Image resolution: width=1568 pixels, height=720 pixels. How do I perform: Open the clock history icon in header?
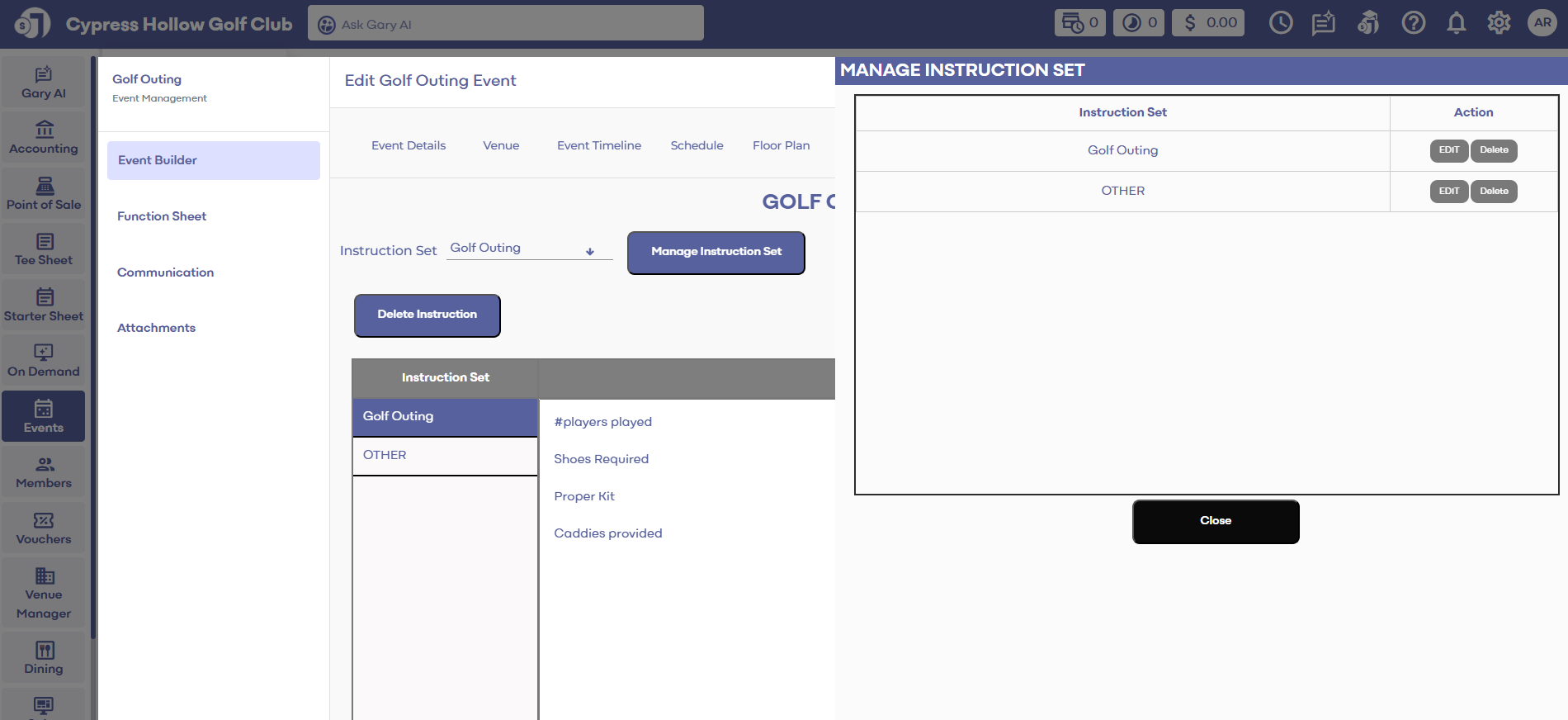coord(1280,23)
